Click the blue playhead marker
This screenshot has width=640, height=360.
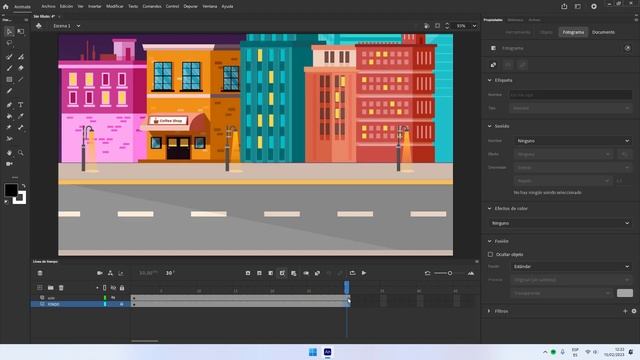(347, 287)
